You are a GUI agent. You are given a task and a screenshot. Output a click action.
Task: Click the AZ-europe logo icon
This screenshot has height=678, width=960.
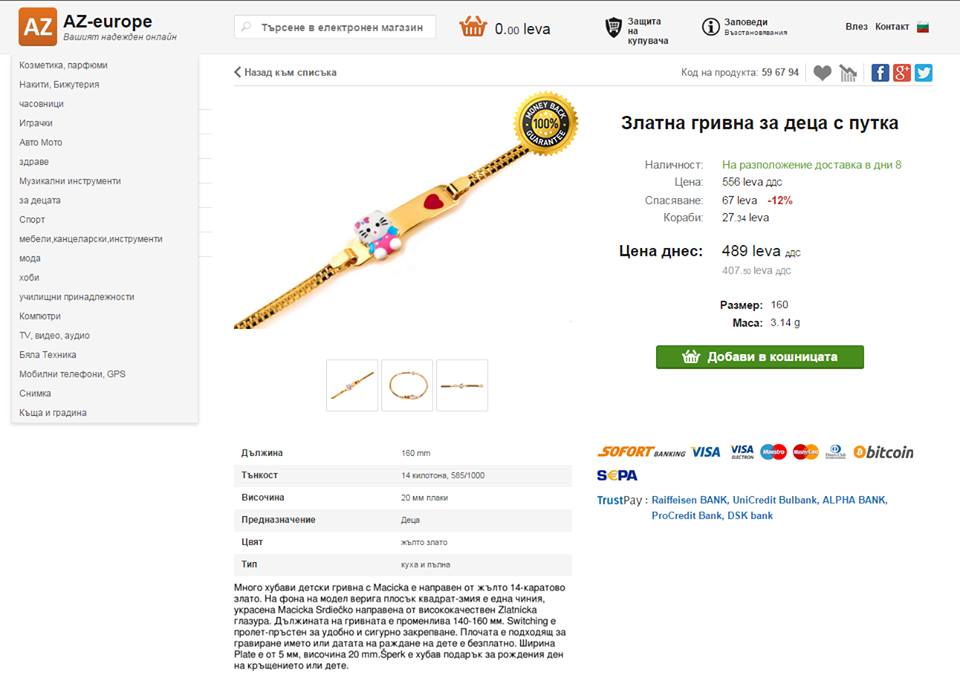37,26
